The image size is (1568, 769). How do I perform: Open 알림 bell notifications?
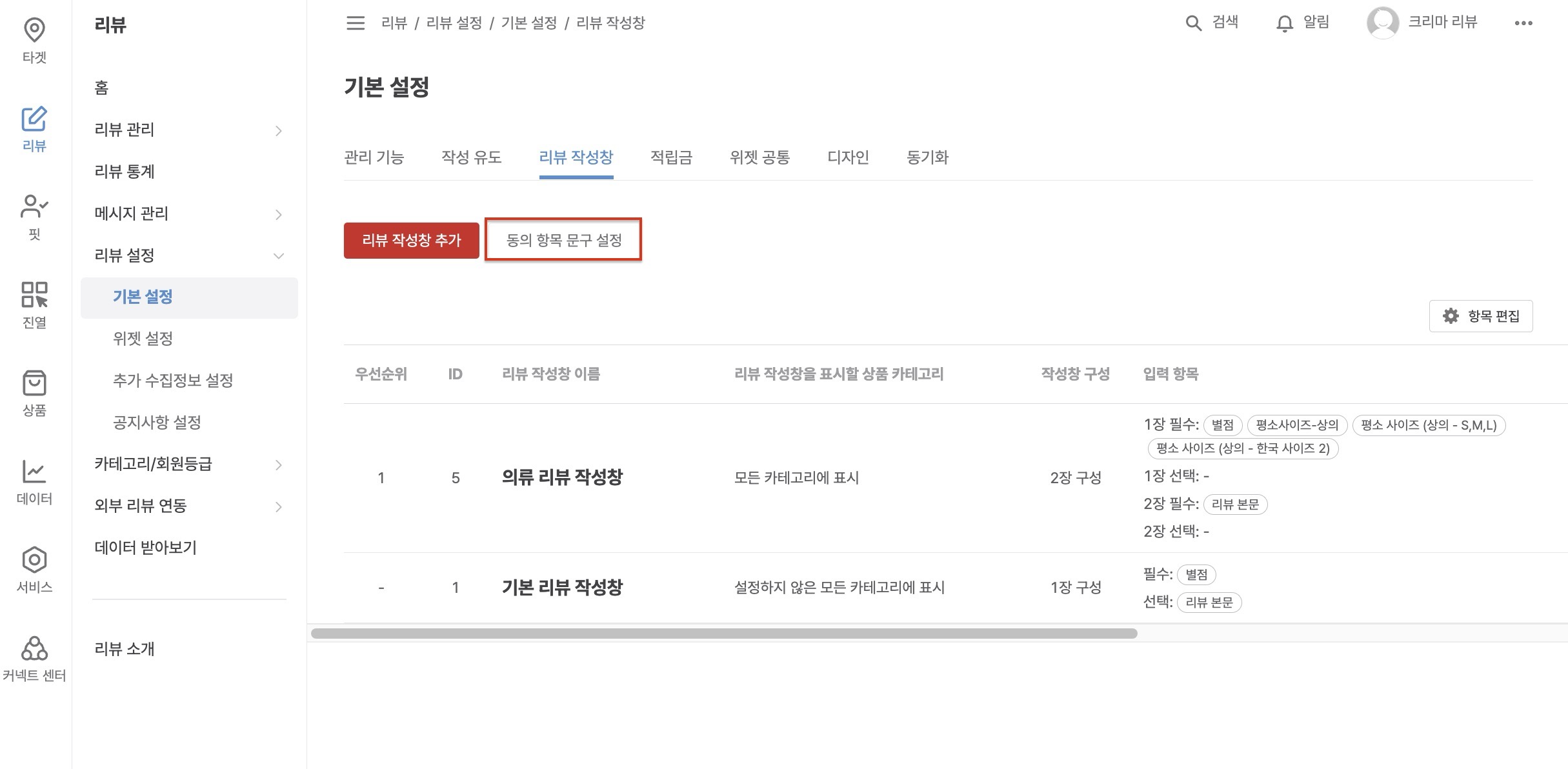click(1285, 23)
